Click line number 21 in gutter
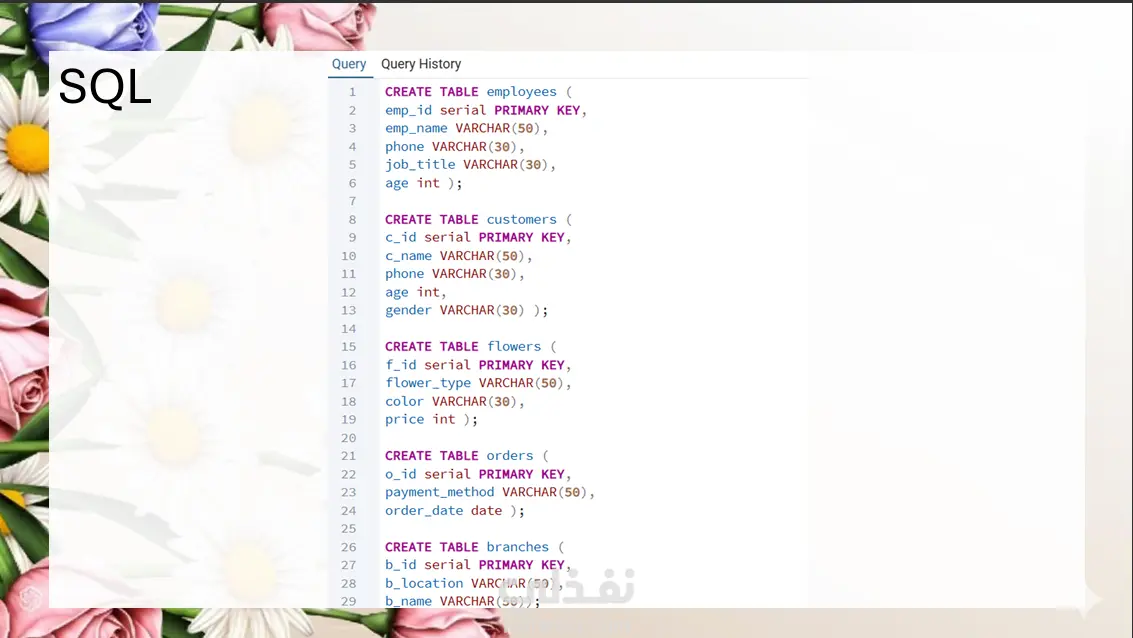 (348, 456)
